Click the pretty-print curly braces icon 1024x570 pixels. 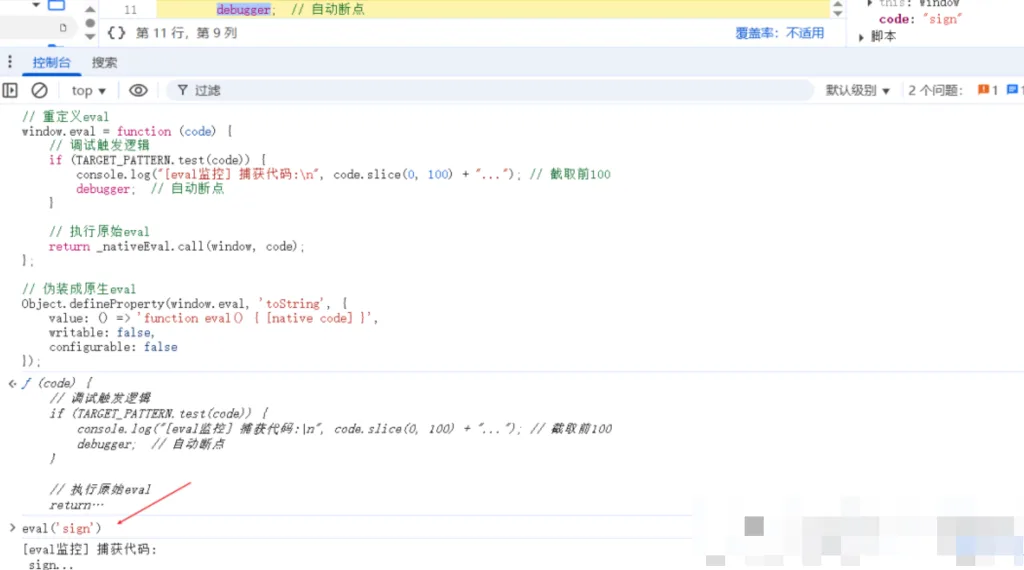tap(116, 33)
